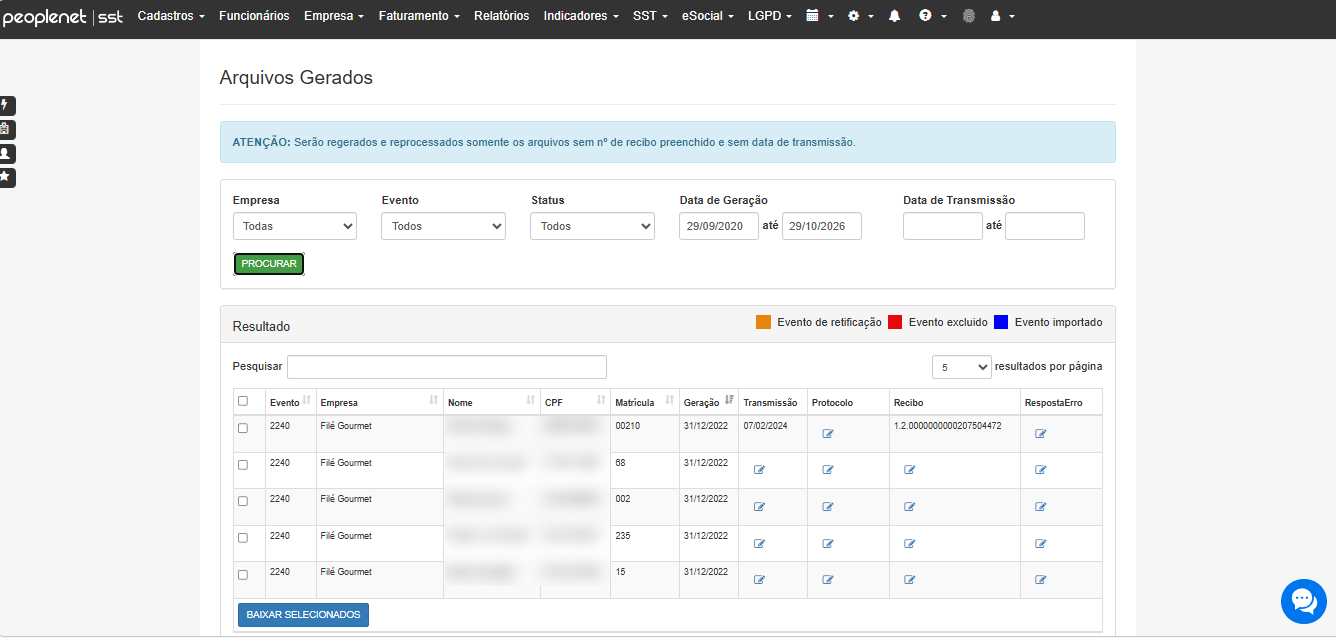Open the Status filter dropdown
Viewport: 1336px width, 639px height.
tap(593, 226)
